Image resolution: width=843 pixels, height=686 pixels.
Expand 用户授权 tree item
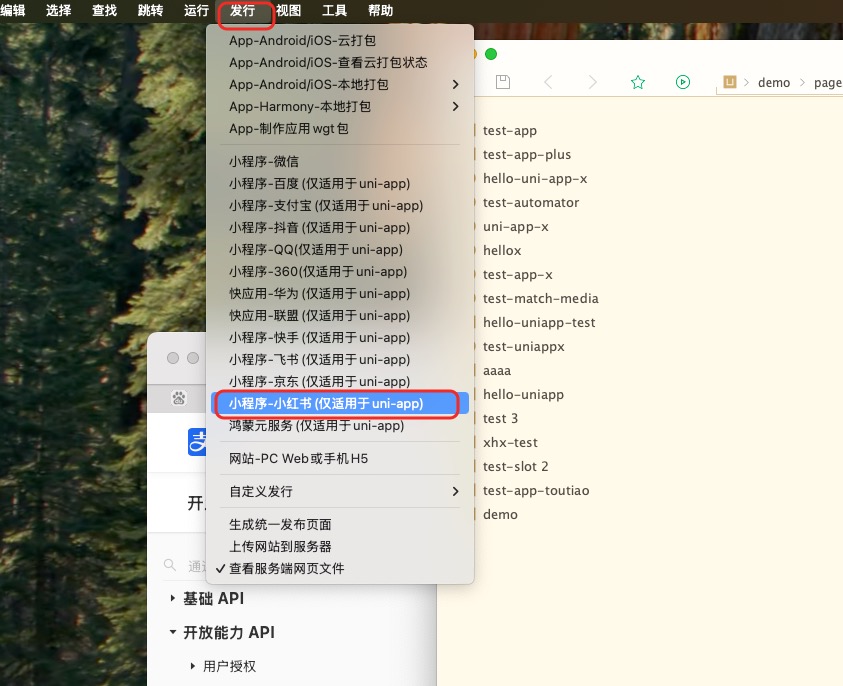[x=193, y=666]
